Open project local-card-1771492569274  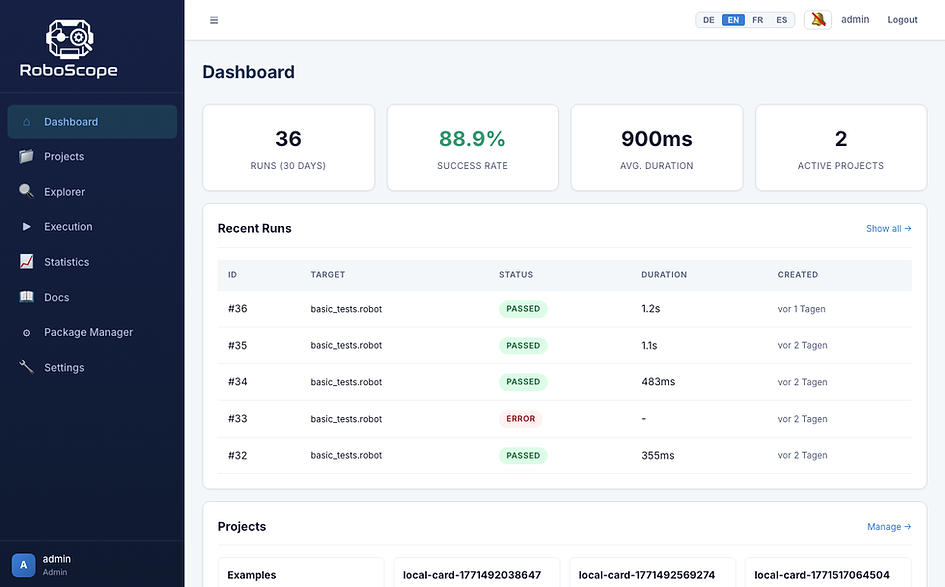(653, 573)
